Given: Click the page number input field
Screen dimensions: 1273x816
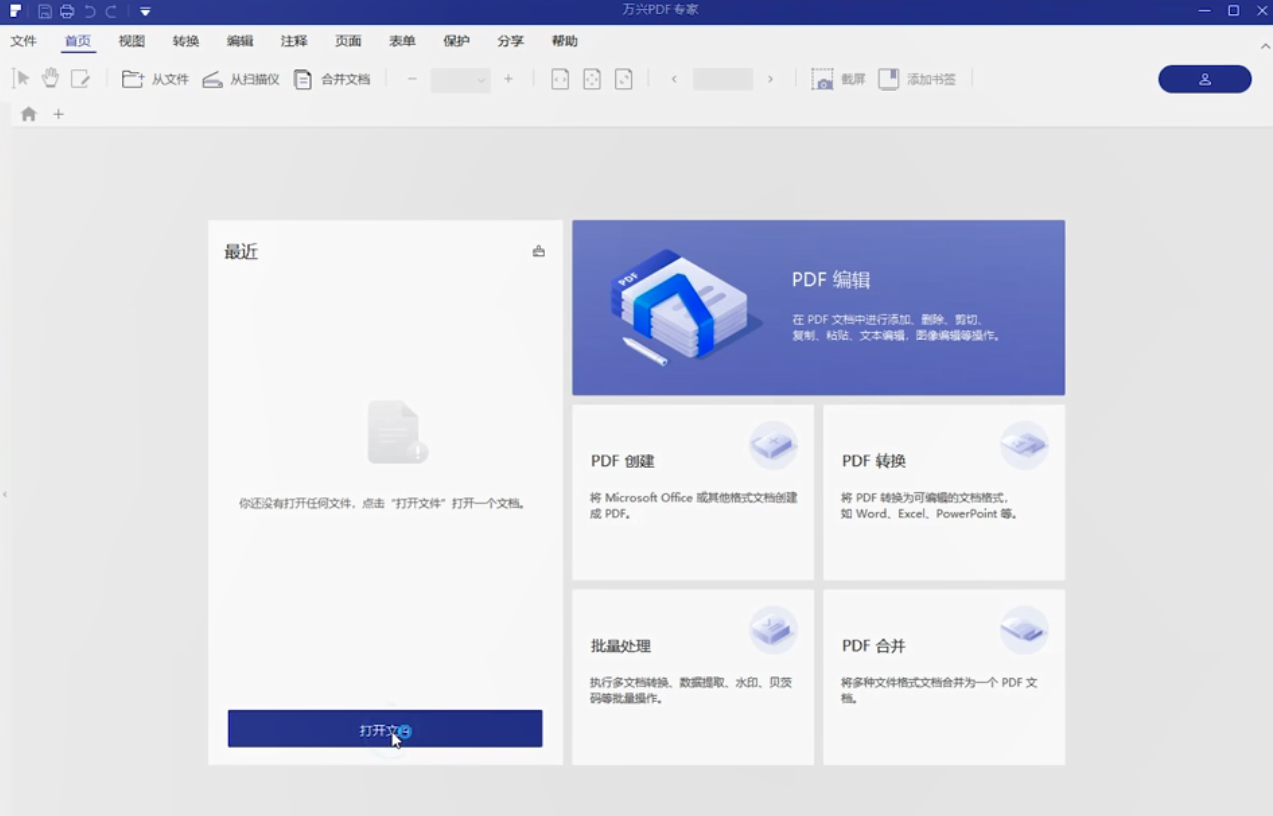Looking at the screenshot, I should click(722, 79).
